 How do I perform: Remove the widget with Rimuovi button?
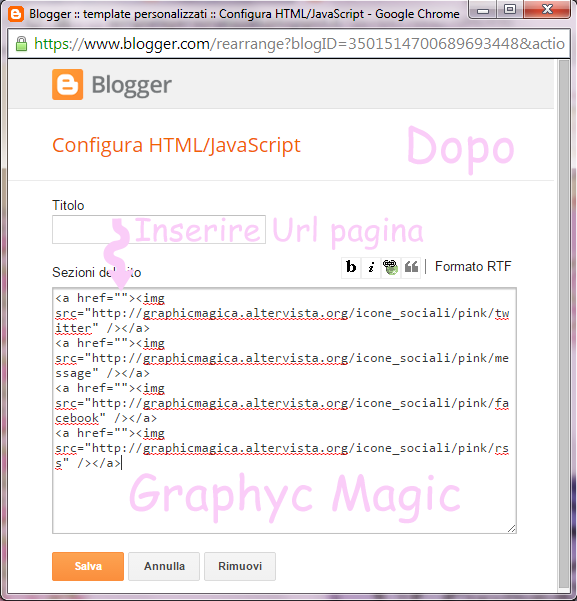(x=240, y=566)
